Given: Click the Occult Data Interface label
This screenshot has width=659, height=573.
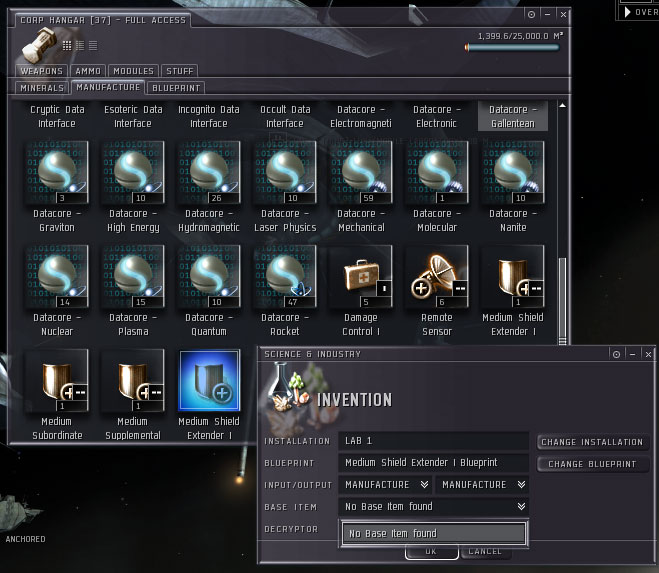Looking at the screenshot, I should click(x=285, y=116).
